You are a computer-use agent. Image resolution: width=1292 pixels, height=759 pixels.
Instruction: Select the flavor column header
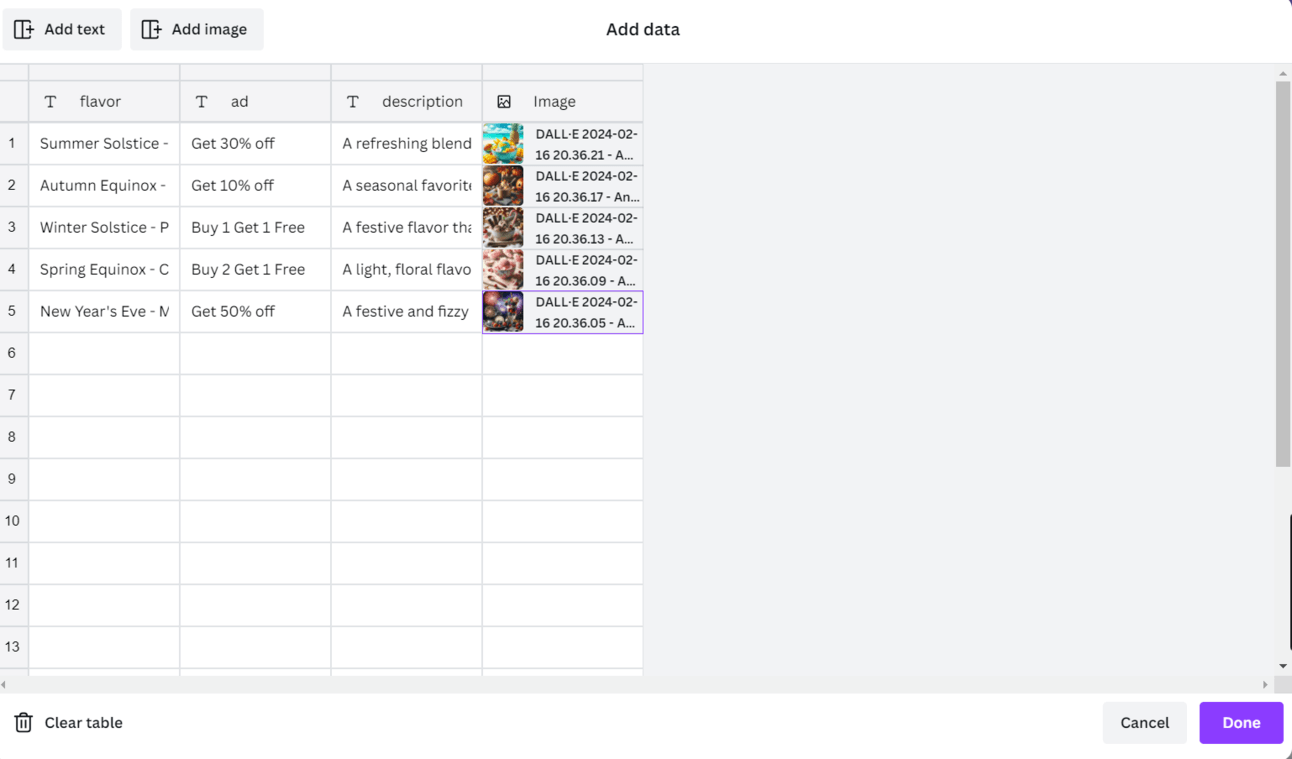(100, 101)
